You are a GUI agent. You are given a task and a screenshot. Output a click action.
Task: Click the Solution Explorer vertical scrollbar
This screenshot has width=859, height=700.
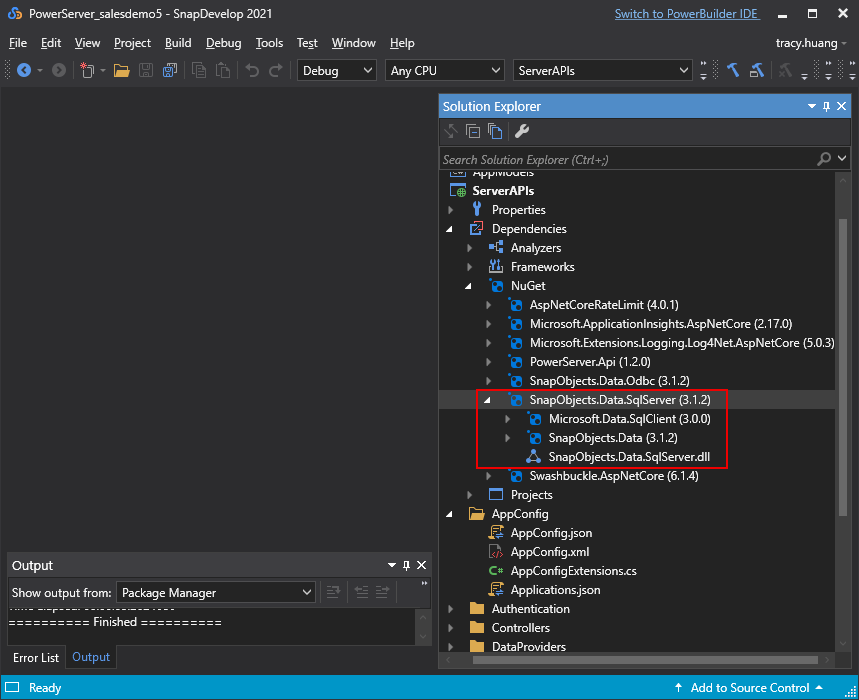click(843, 366)
